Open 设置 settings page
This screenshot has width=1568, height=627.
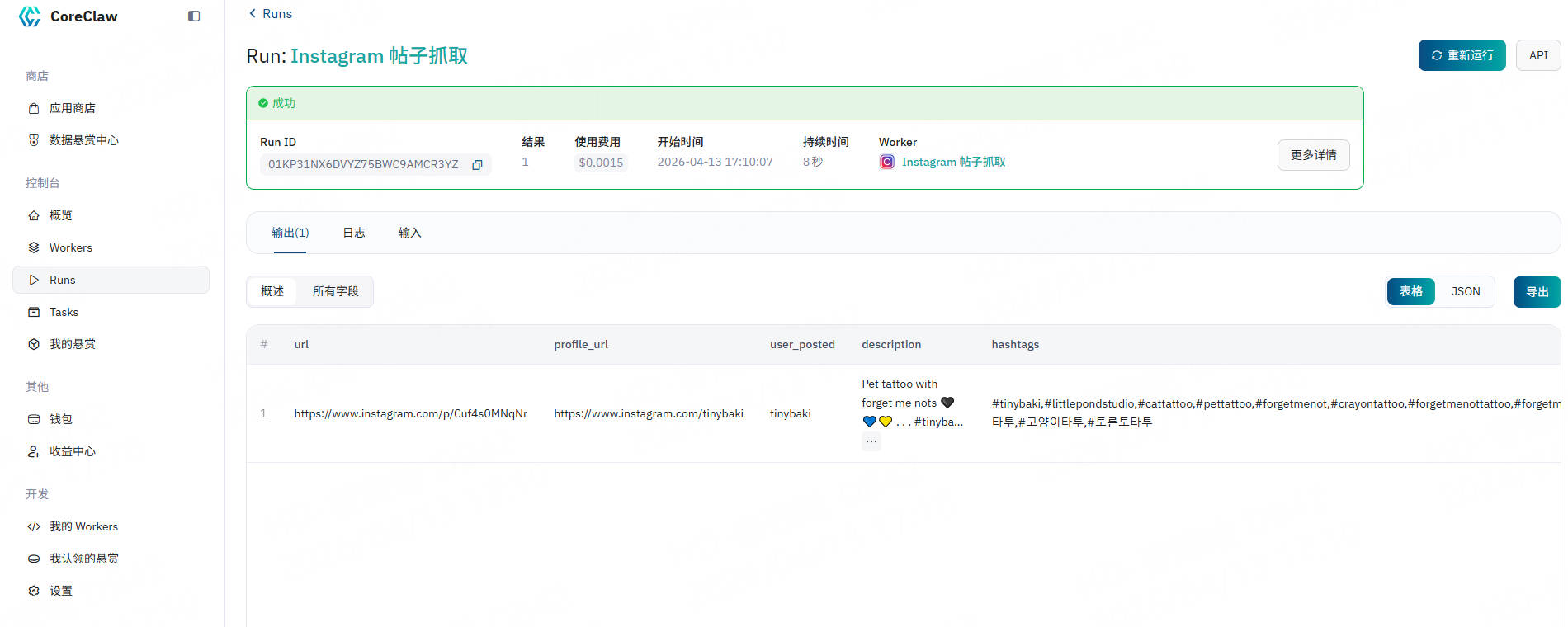click(x=61, y=591)
